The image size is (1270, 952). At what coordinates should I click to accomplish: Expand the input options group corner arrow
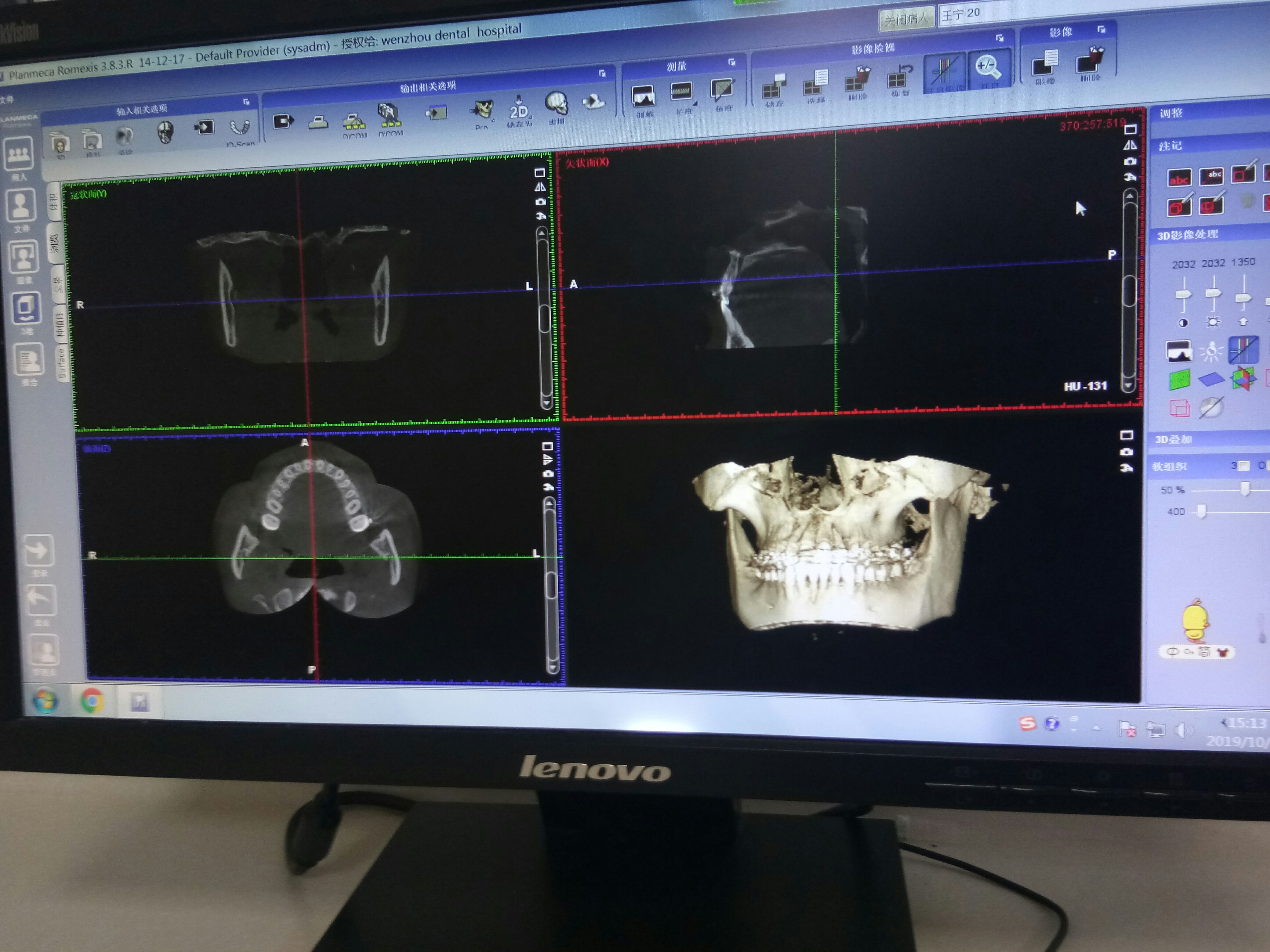pos(246,102)
